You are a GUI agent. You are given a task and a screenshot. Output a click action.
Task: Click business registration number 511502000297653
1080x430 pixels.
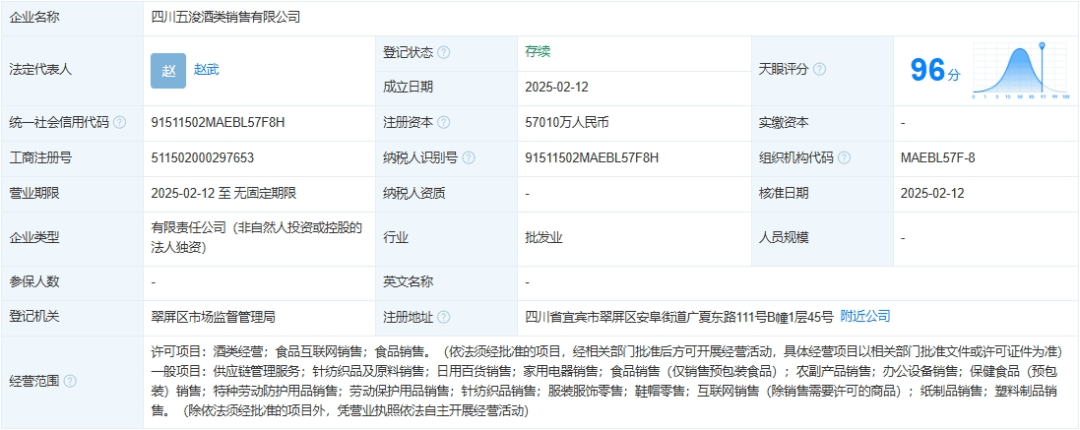[202, 158]
